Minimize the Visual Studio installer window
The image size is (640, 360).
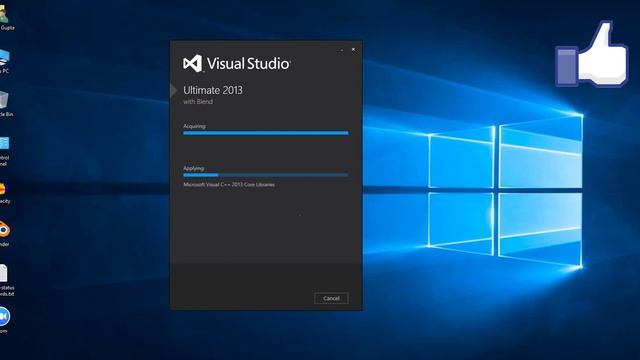tap(342, 50)
